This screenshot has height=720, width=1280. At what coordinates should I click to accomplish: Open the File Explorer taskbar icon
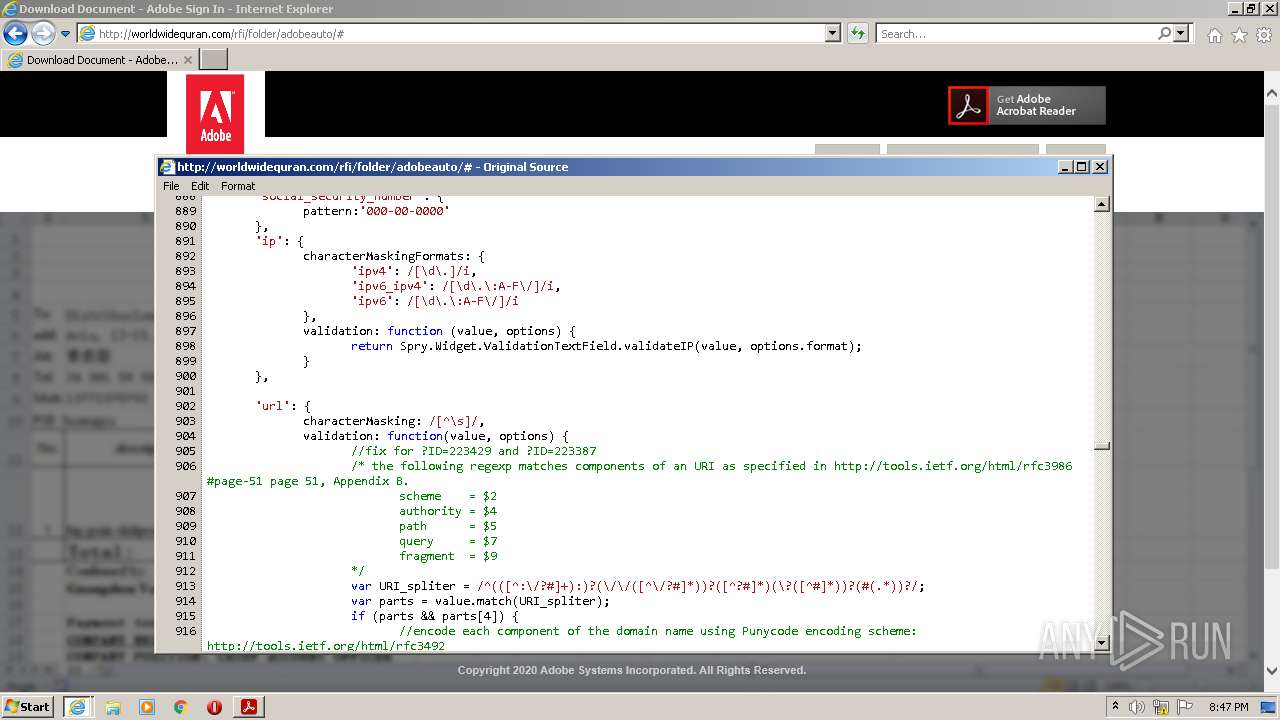113,707
